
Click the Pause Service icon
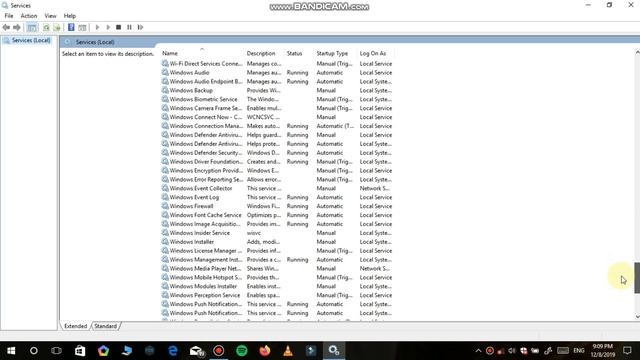click(x=129, y=27)
